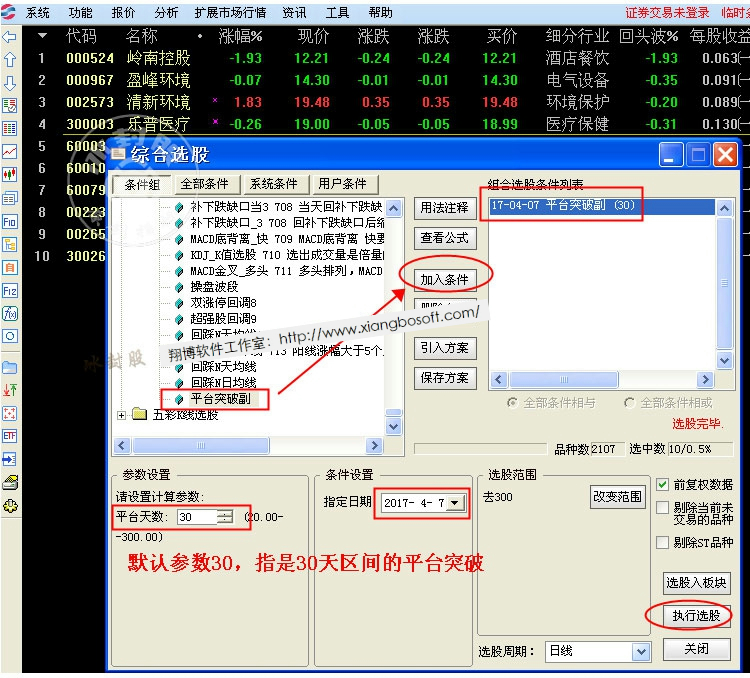Click the back arrow icon in left sidebar
750x678 pixels.
[10, 37]
